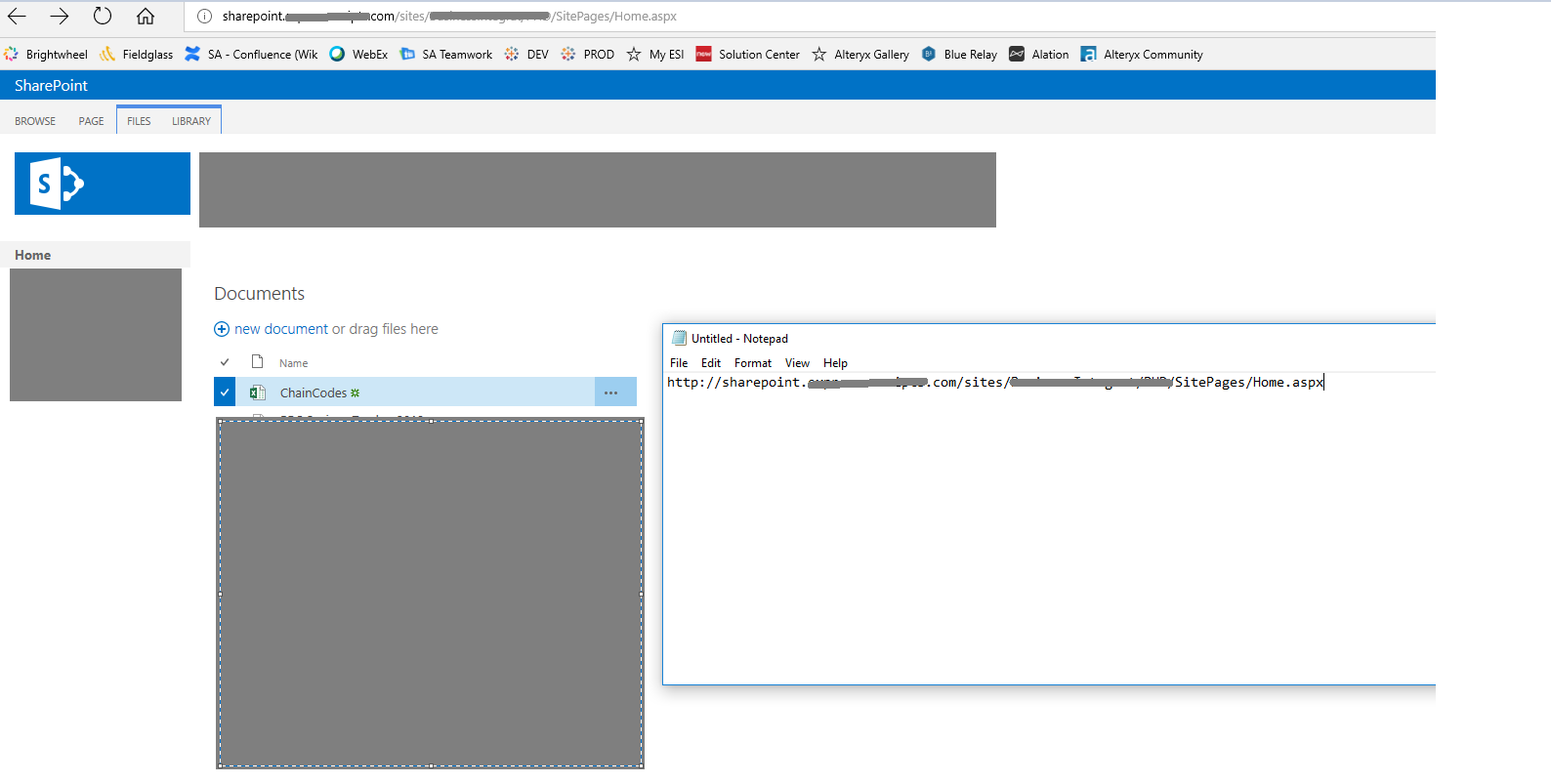This screenshot has width=1551, height=784.
Task: Open the ellipsis menu for ChainCodes
Action: coord(611,392)
